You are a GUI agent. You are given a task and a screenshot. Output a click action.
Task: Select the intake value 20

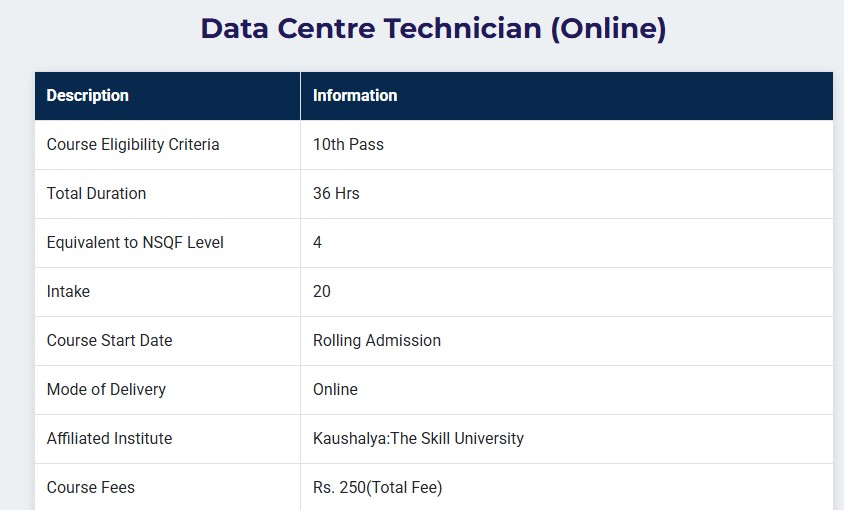click(x=322, y=291)
